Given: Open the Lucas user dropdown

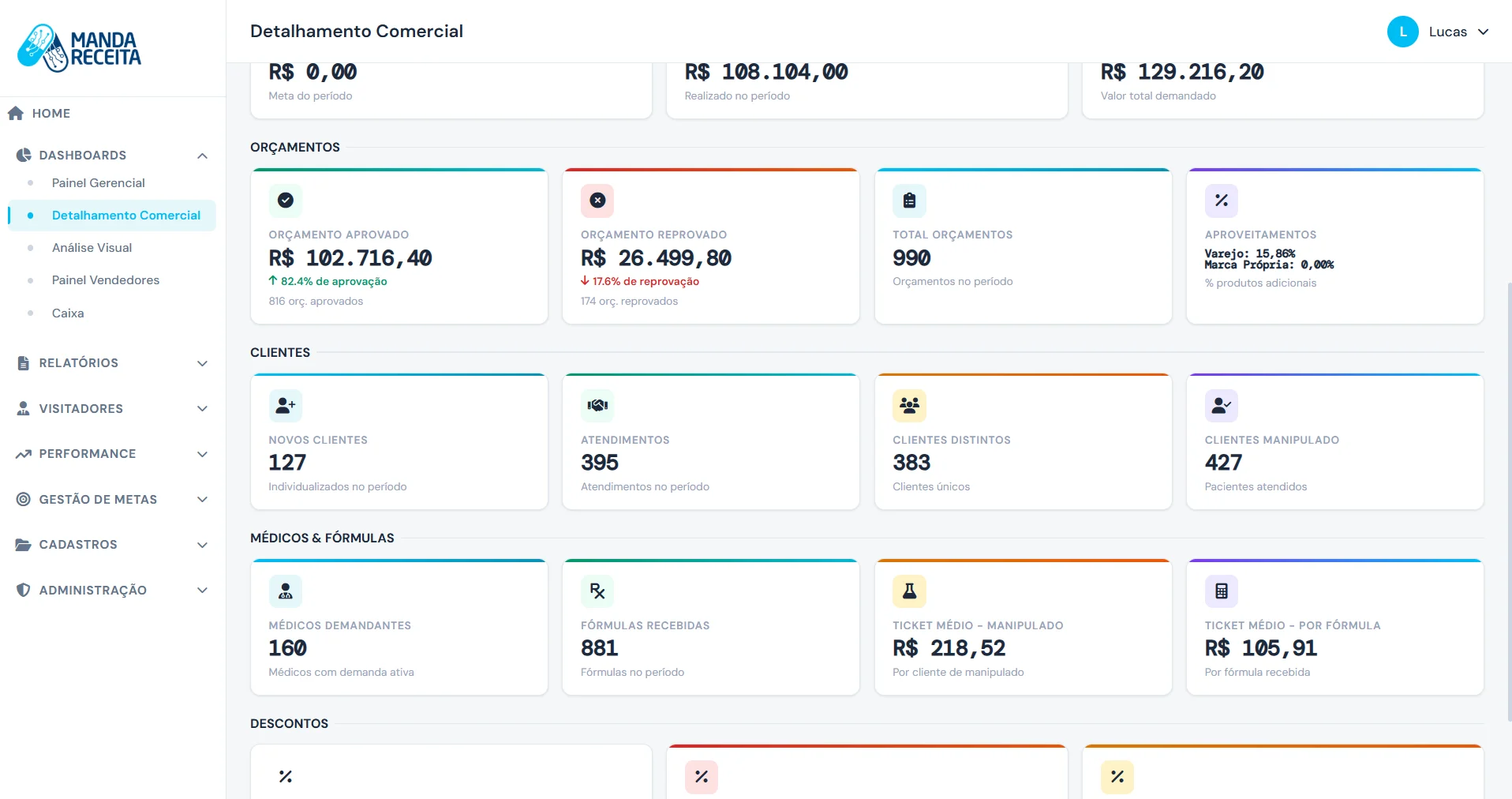Looking at the screenshot, I should 1438,32.
